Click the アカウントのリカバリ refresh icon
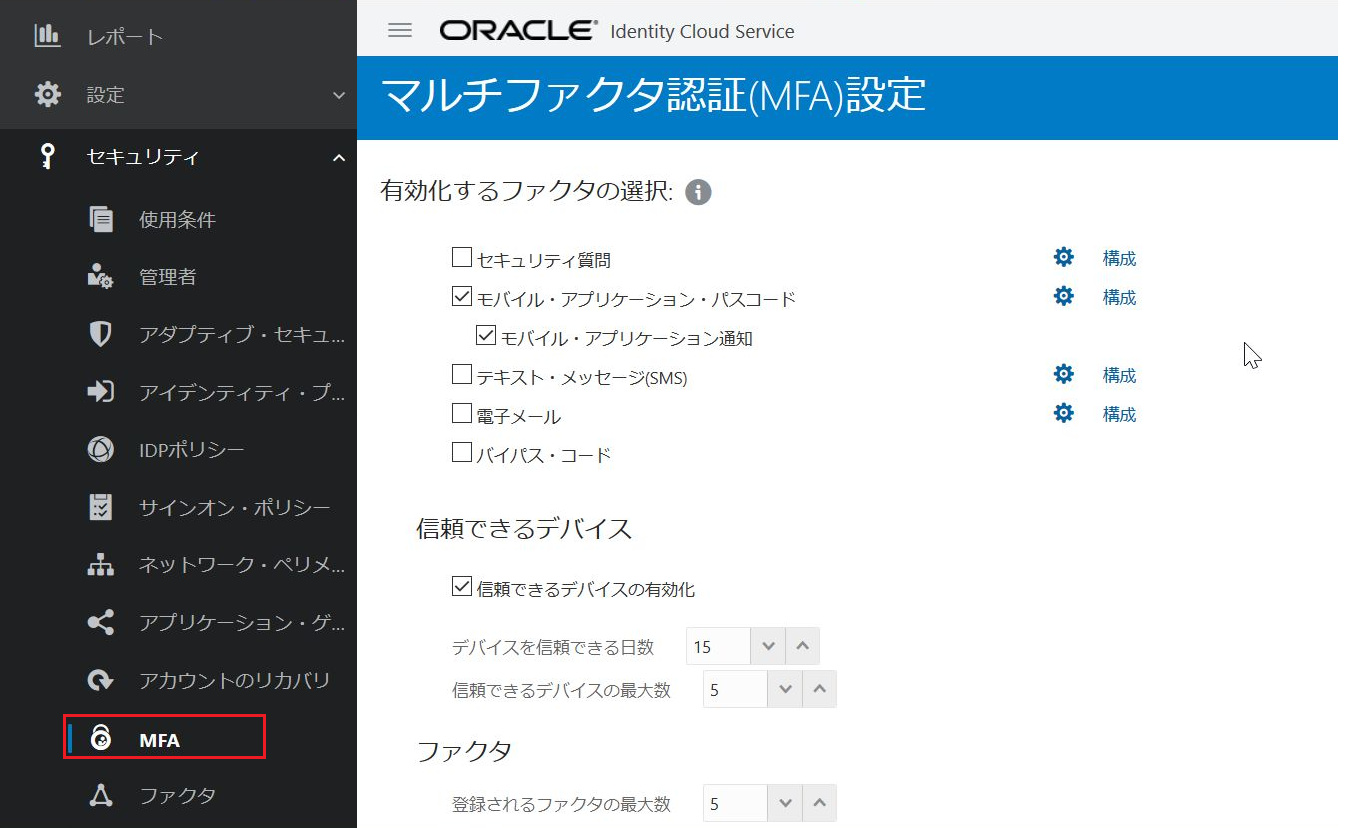Image resolution: width=1346 pixels, height=828 pixels. (x=101, y=680)
